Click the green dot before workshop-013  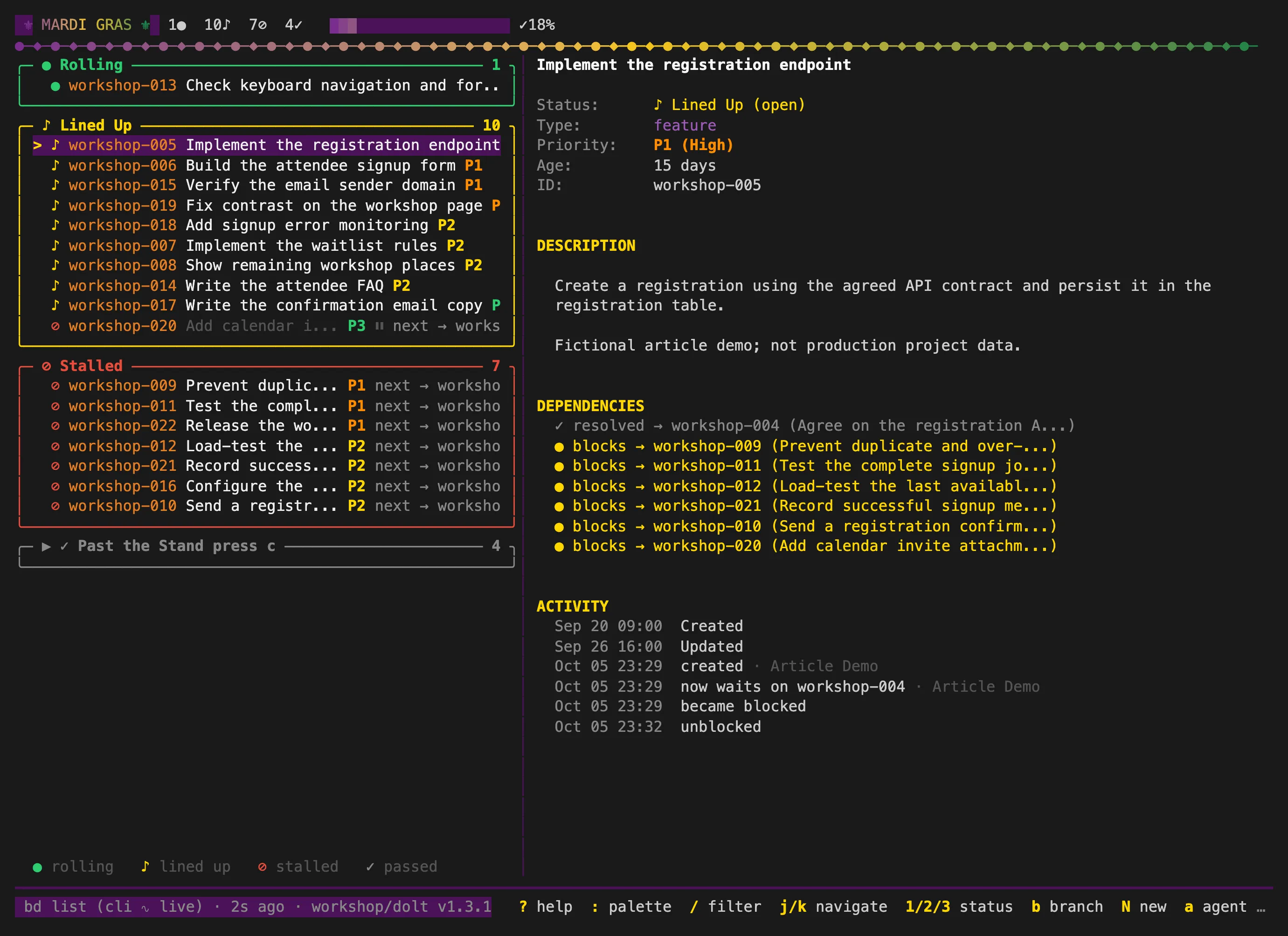55,86
